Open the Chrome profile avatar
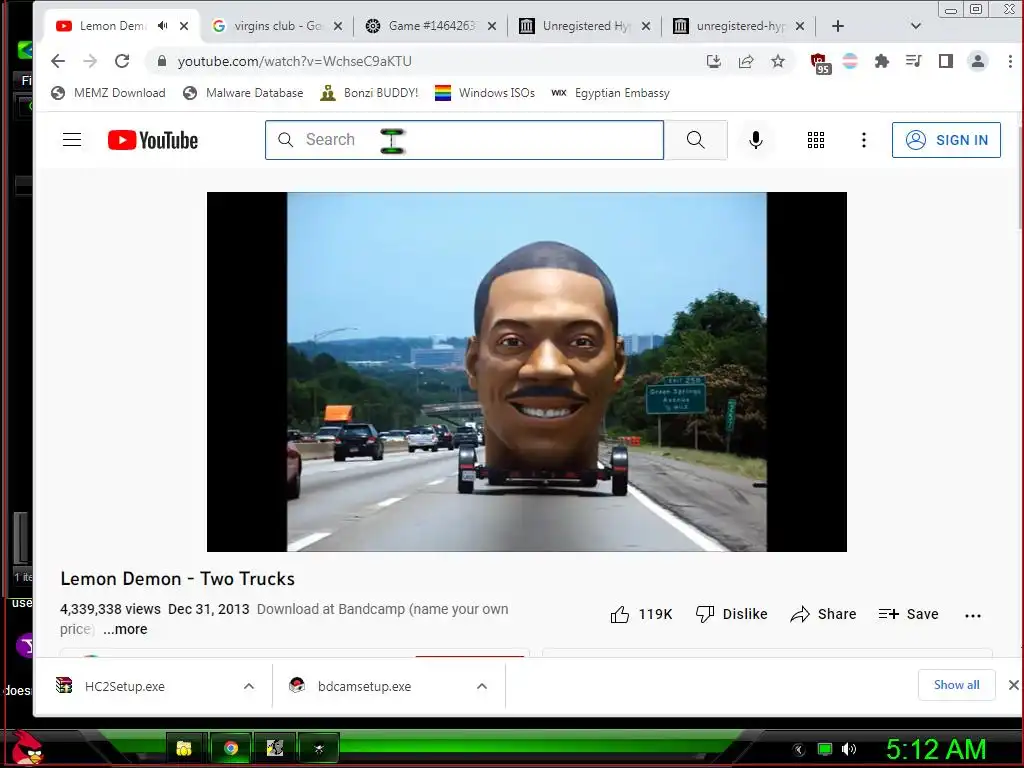Viewport: 1024px width, 768px height. tap(978, 61)
